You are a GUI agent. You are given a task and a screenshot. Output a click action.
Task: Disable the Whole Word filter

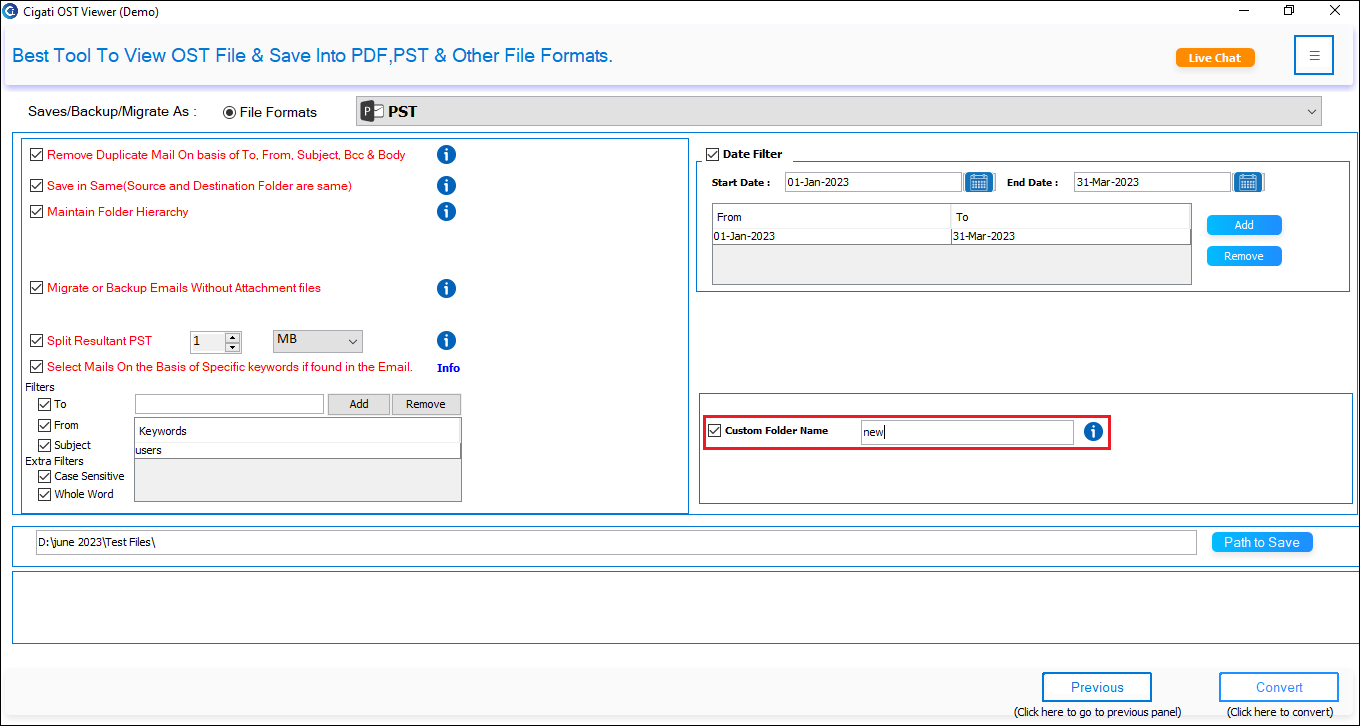pos(44,495)
